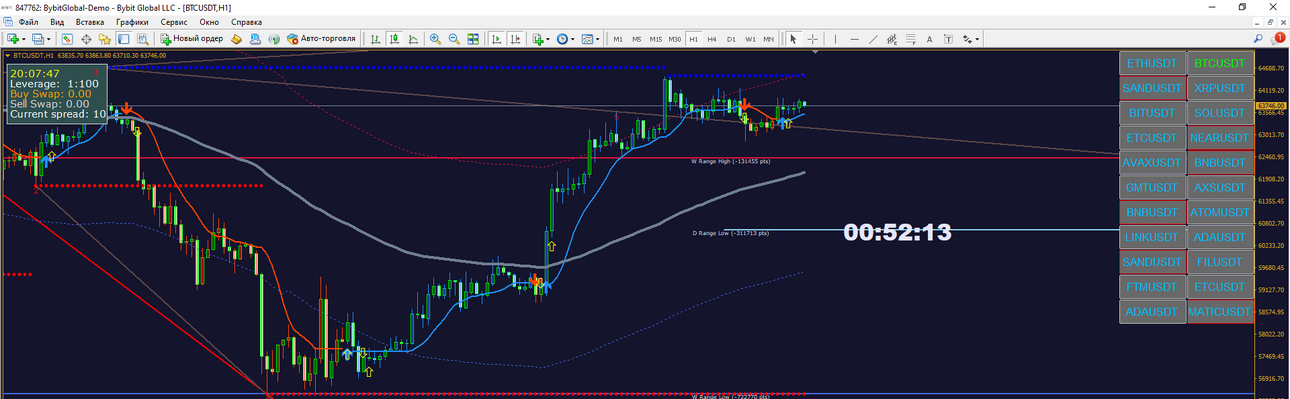Open the notifications icon with red badge
Viewport: 1290px width, 399px height.
1277,38
